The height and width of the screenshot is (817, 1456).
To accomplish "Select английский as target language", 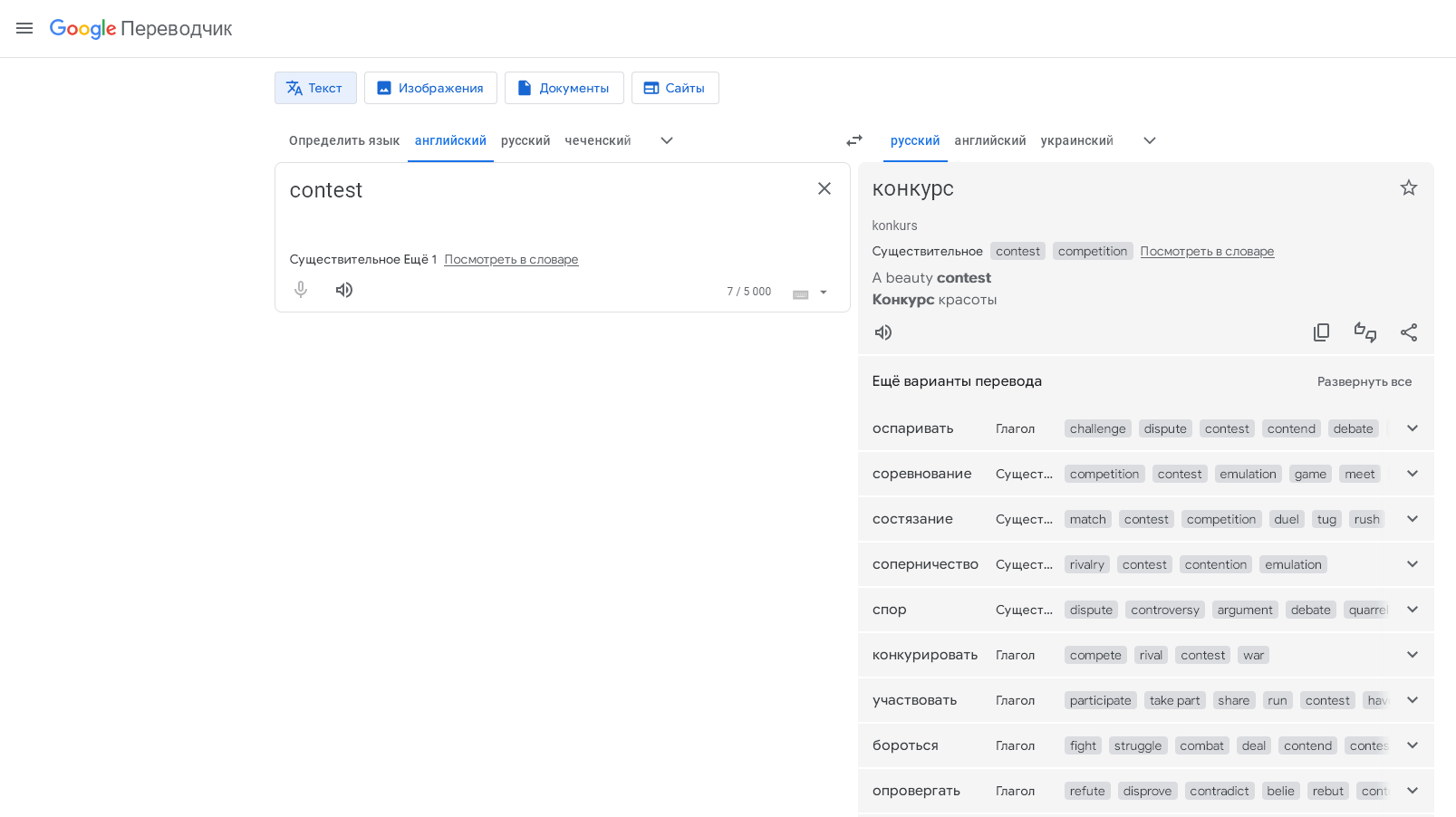I will pos(990,140).
